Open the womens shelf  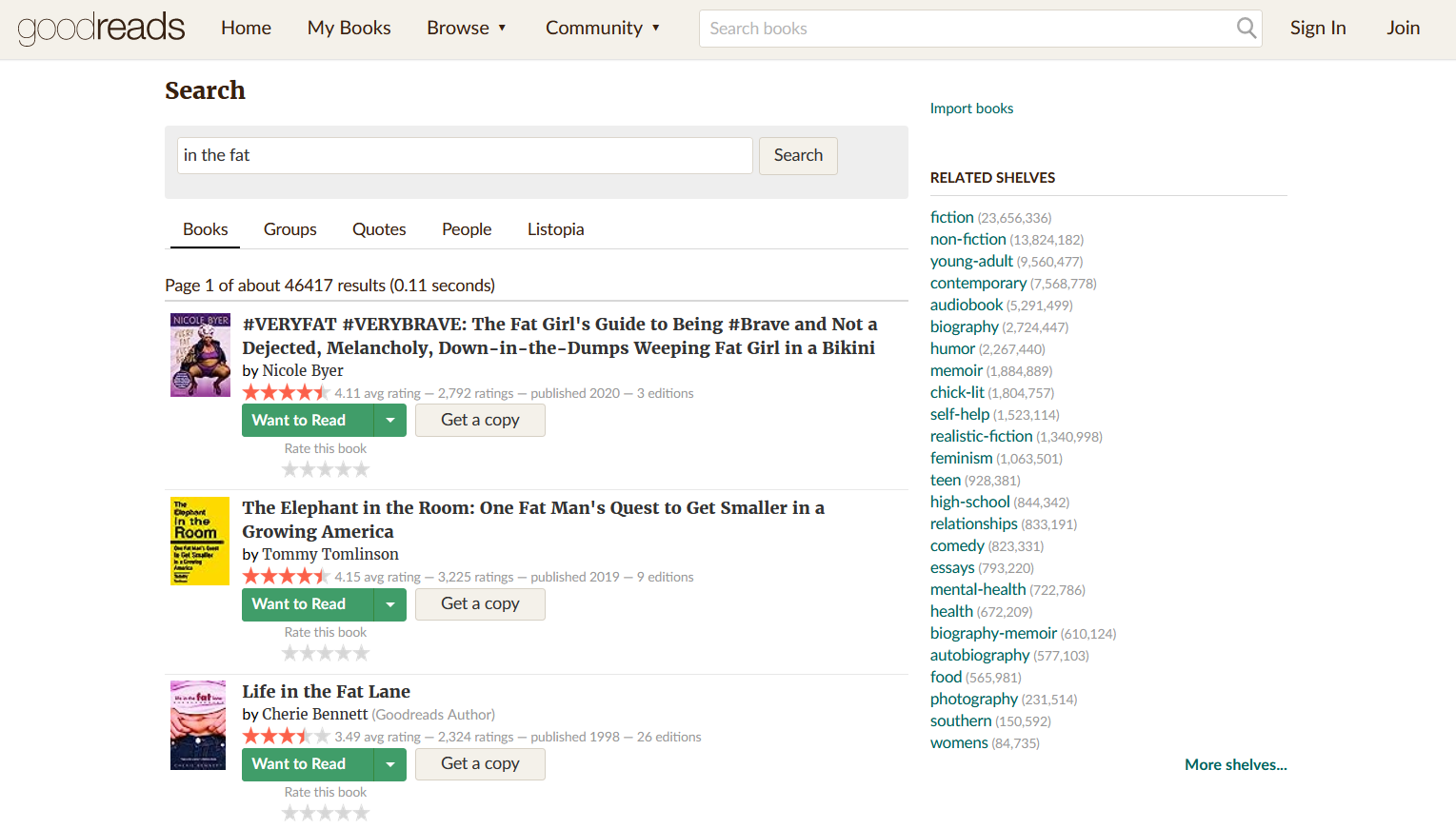[959, 743]
